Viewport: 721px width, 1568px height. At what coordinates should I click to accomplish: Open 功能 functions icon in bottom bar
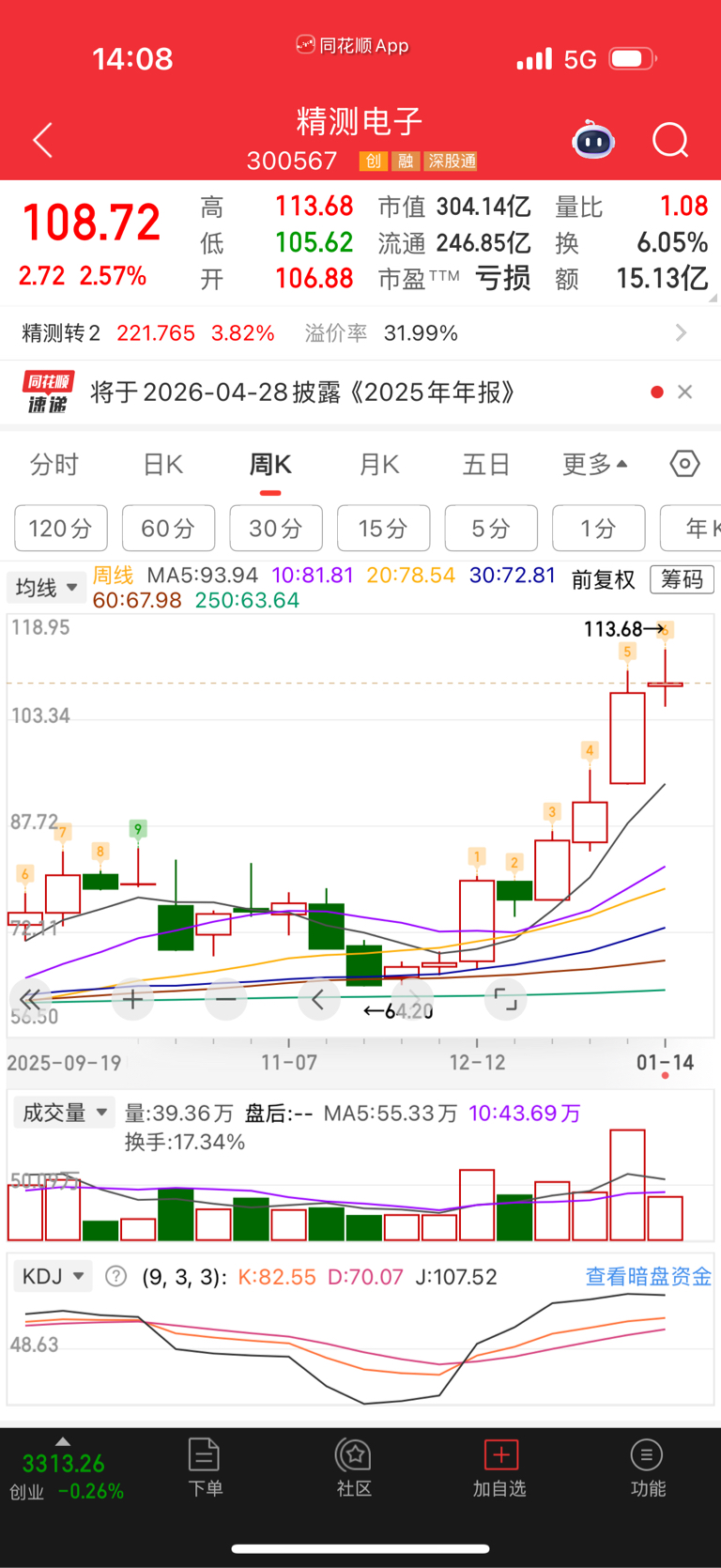point(647,1455)
